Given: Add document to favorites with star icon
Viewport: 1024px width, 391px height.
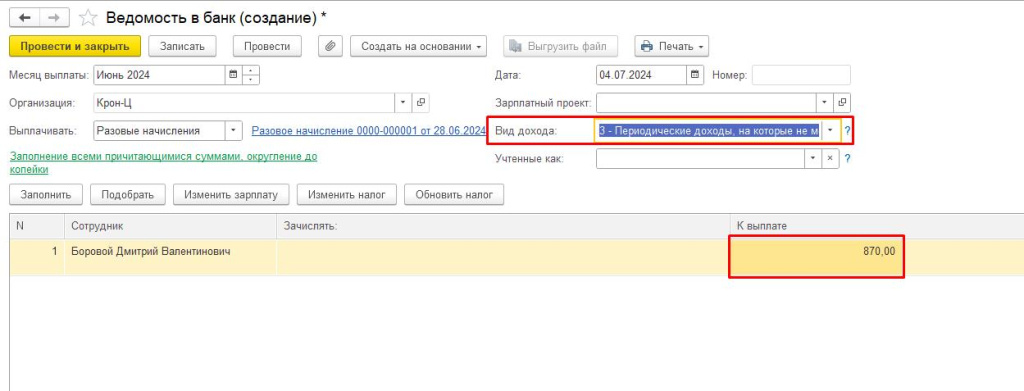Looking at the screenshot, I should coord(88,18).
